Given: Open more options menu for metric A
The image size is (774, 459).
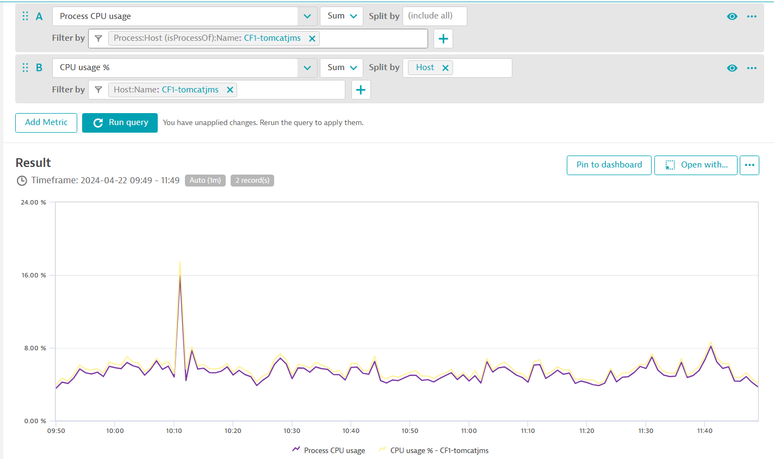Looking at the screenshot, I should click(x=752, y=16).
